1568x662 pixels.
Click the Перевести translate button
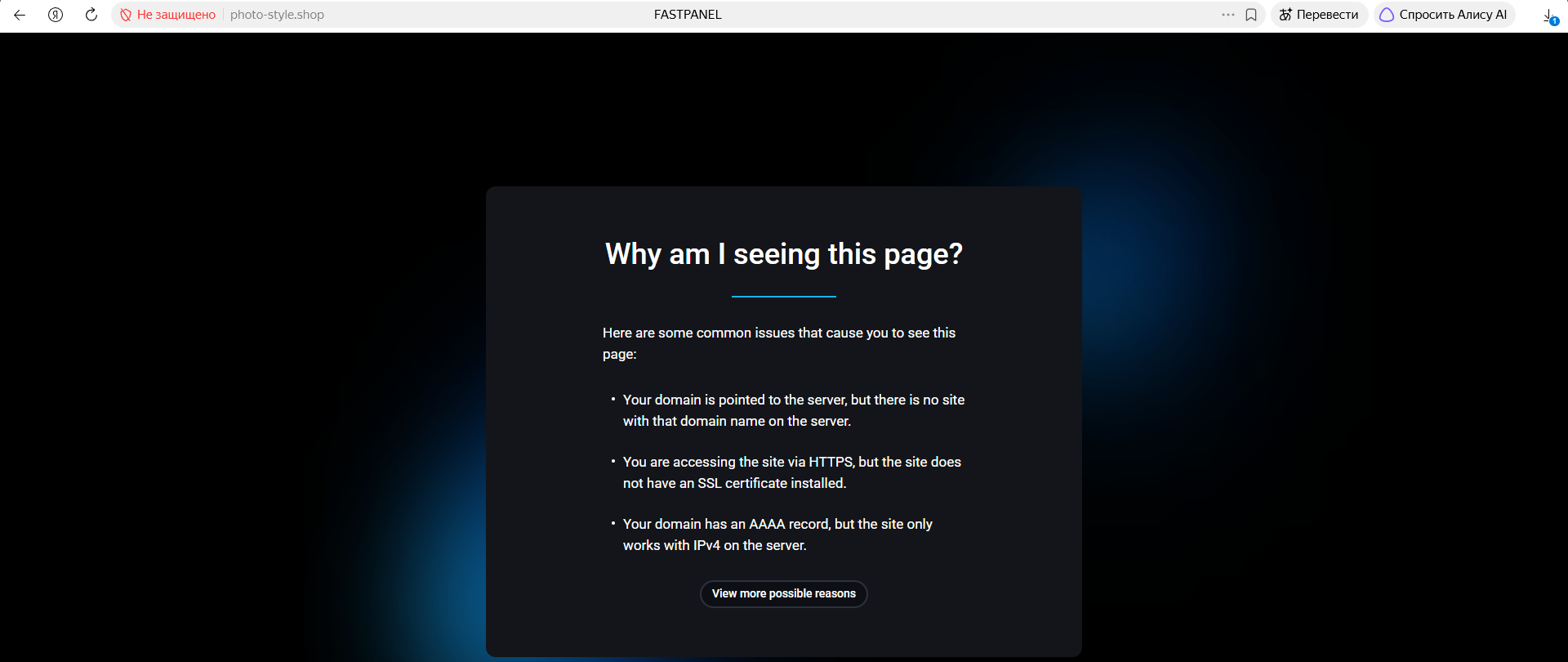[x=1319, y=15]
